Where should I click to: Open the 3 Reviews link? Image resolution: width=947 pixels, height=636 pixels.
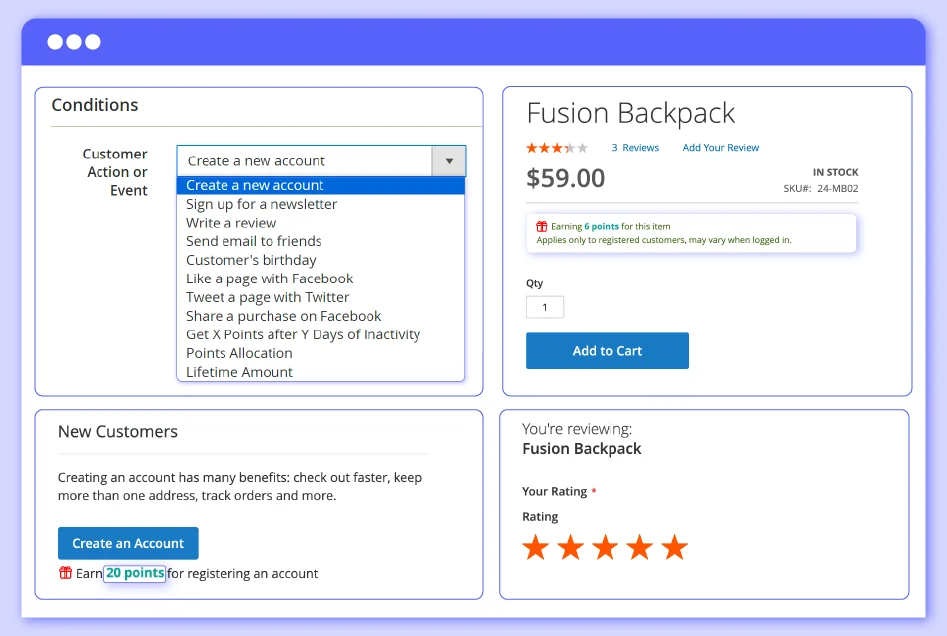click(635, 148)
